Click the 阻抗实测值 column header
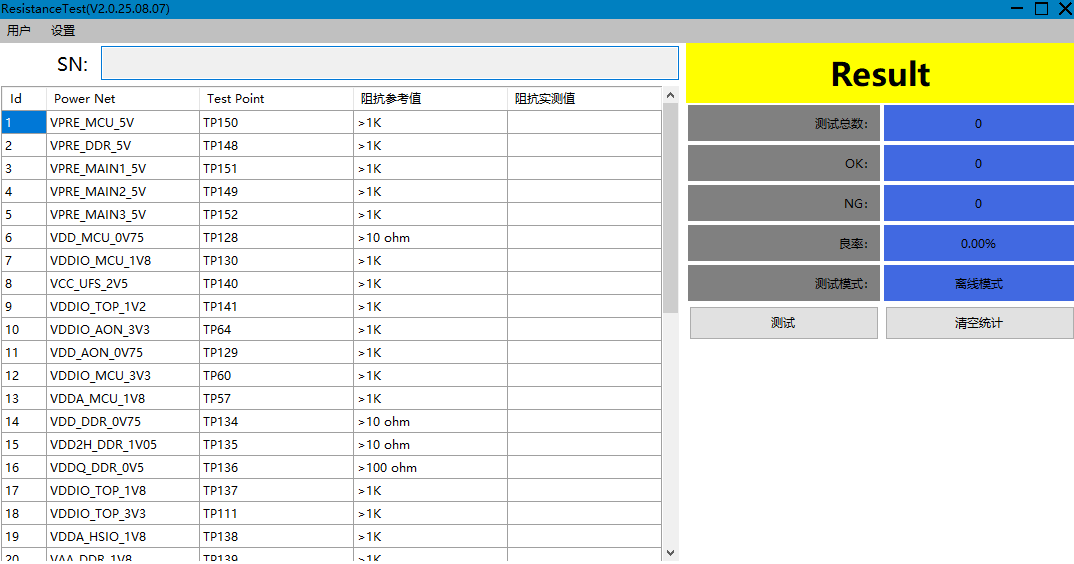The width and height of the screenshot is (1074, 564). pos(585,99)
